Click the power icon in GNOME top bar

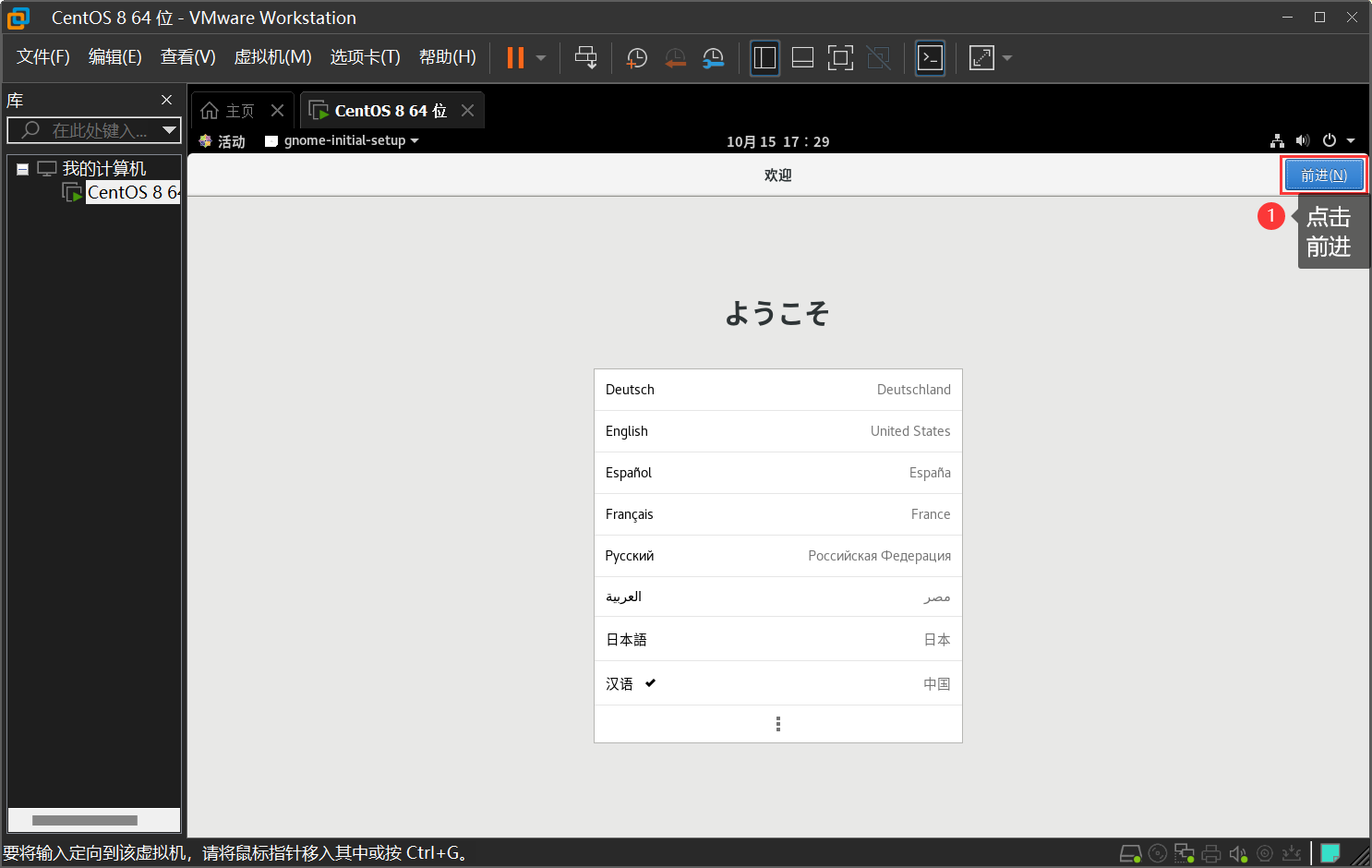pos(1330,140)
